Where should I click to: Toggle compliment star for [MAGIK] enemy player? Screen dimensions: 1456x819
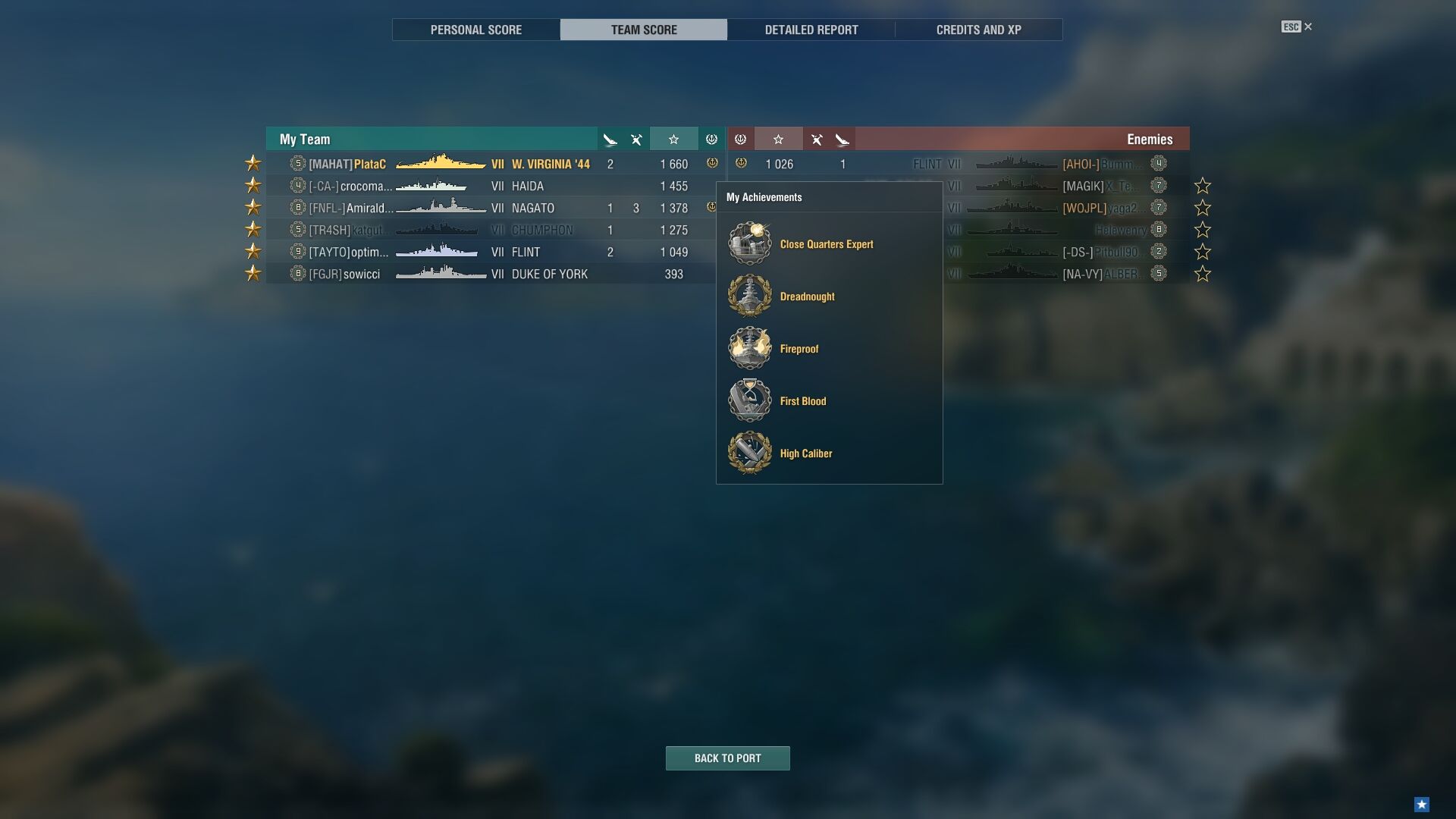point(1203,186)
